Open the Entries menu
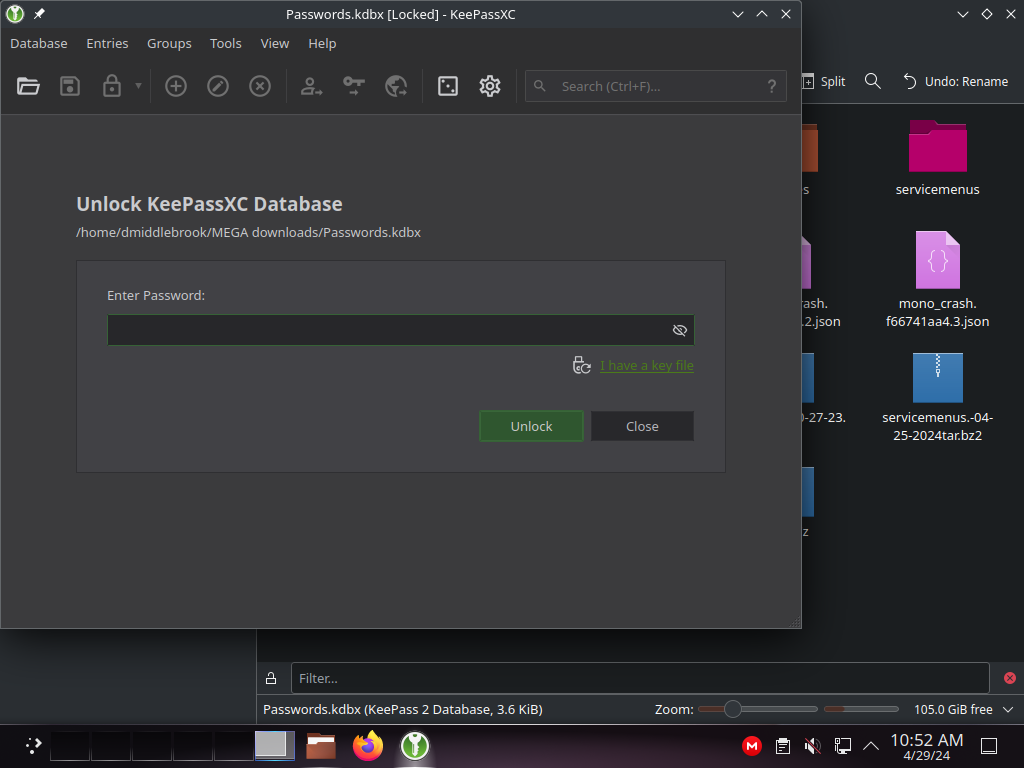This screenshot has height=768, width=1024. [x=107, y=44]
